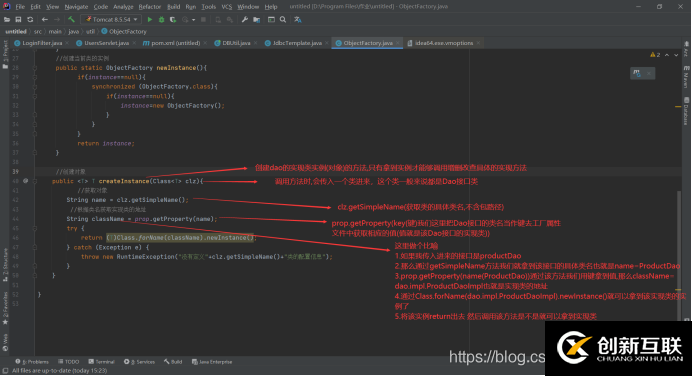Close the LoginFilter.java tab
This screenshot has width=692, height=376.
67,43
